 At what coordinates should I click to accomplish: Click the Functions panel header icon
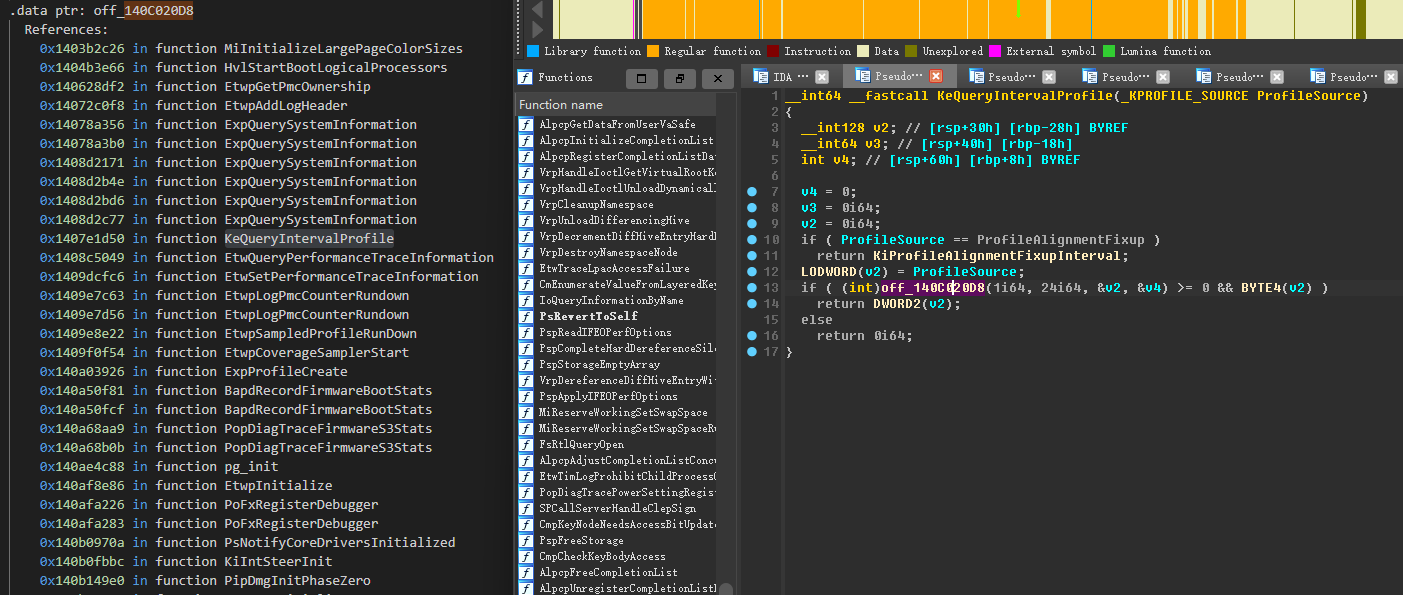point(525,77)
